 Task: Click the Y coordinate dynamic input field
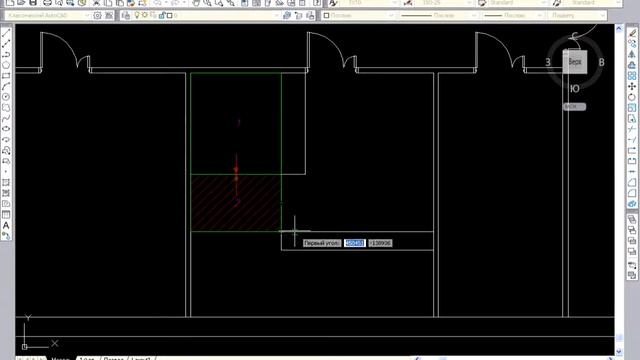click(x=380, y=243)
